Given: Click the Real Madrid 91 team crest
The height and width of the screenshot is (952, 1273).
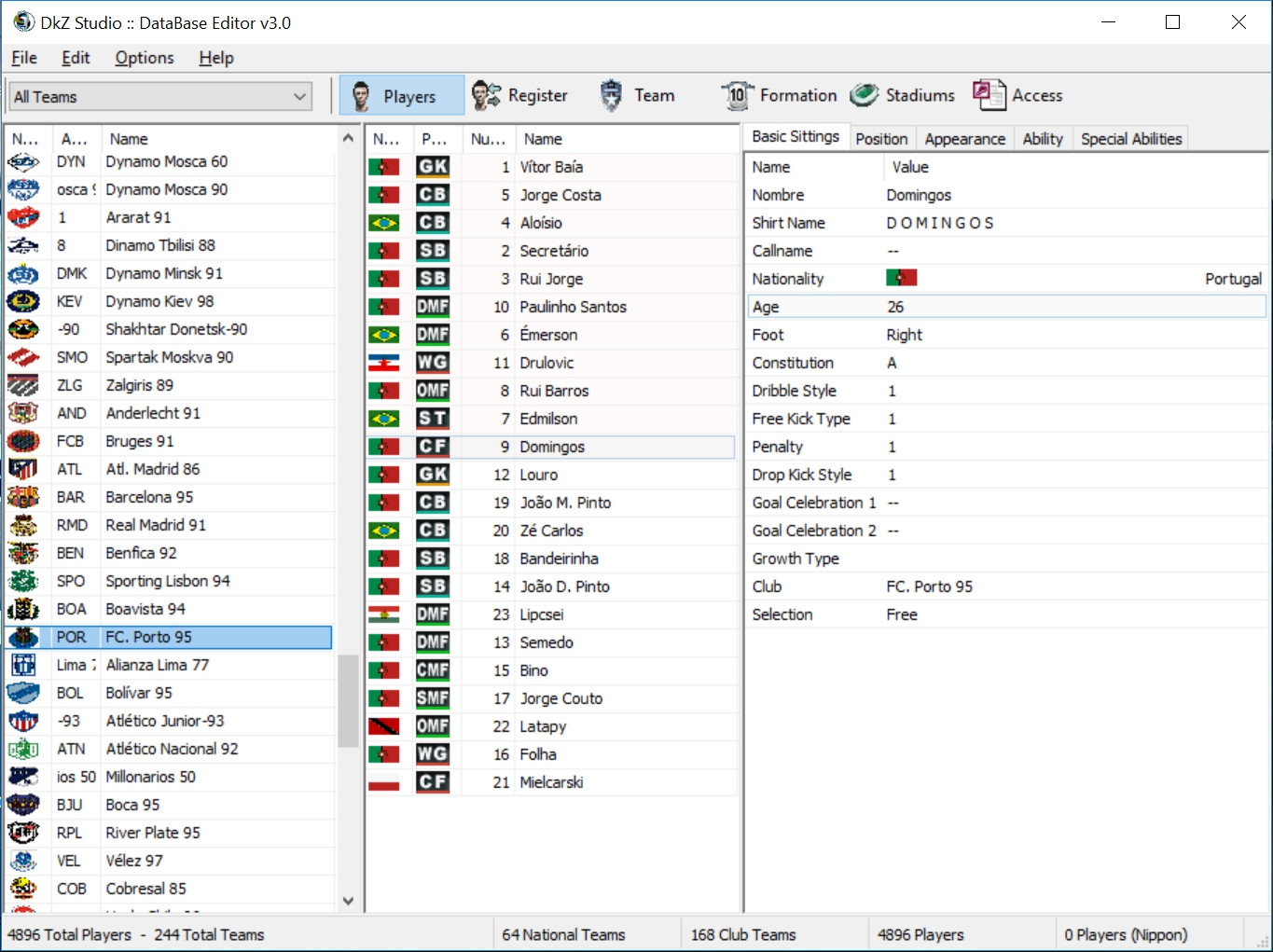Looking at the screenshot, I should (x=23, y=525).
